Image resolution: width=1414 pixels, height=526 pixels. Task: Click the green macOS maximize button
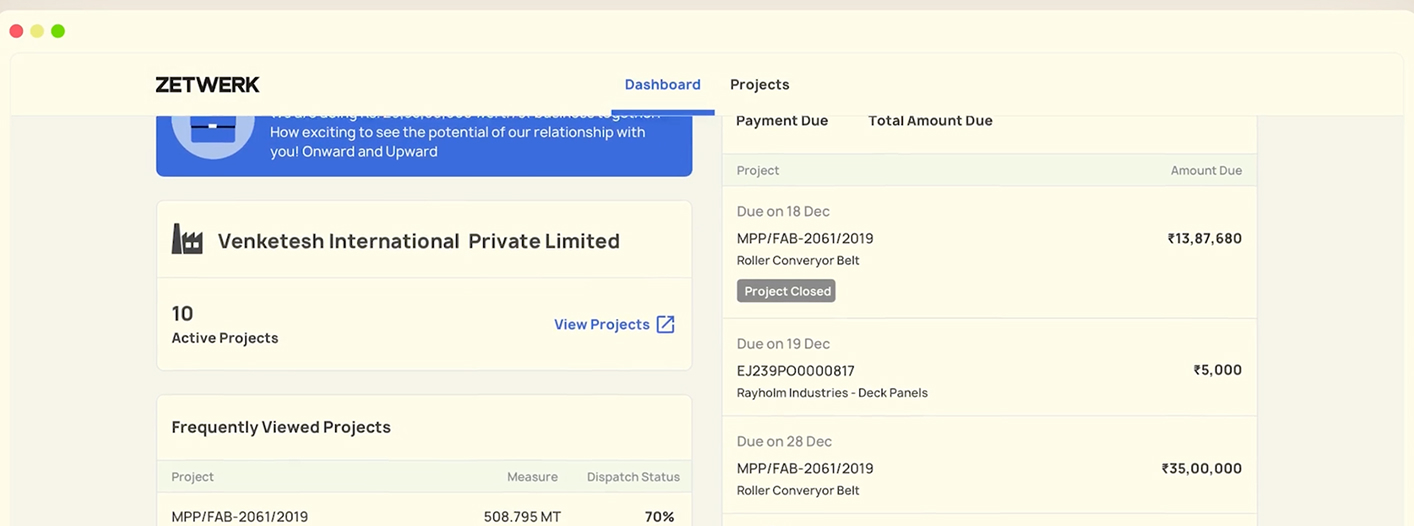58,31
